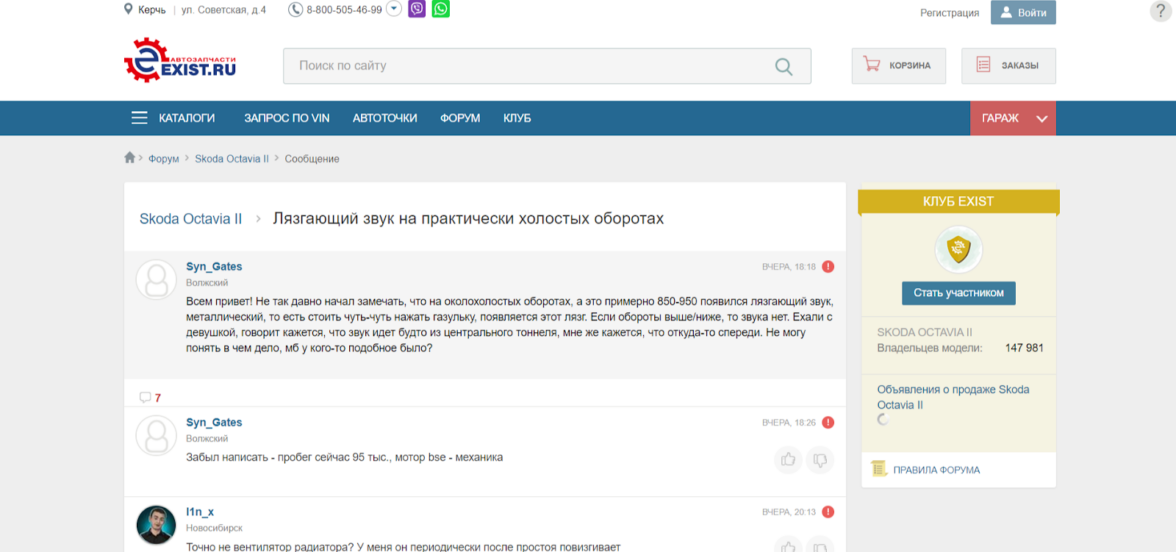This screenshot has width=1176, height=552.
Task: Expand the phone number dropdown arrow
Action: pyautogui.click(x=394, y=9)
